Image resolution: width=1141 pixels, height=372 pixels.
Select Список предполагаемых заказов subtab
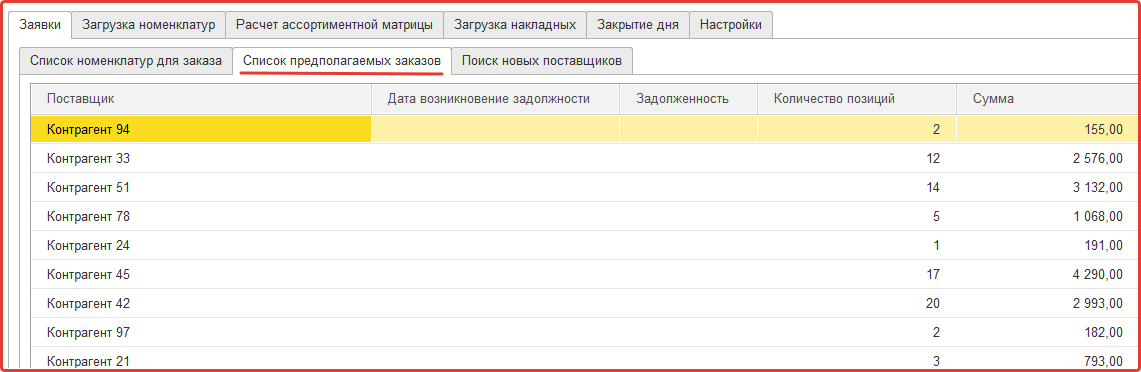[x=342, y=61]
